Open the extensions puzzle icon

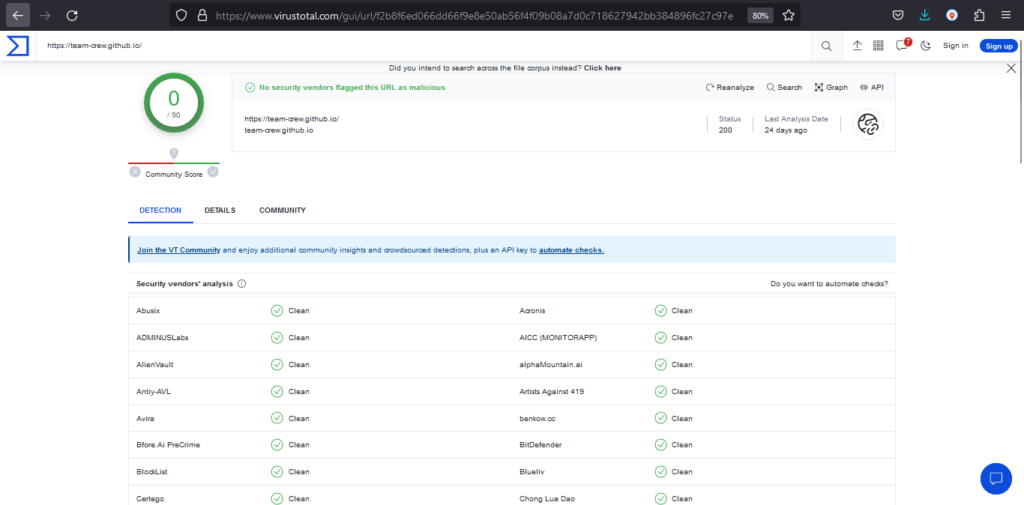click(x=979, y=15)
